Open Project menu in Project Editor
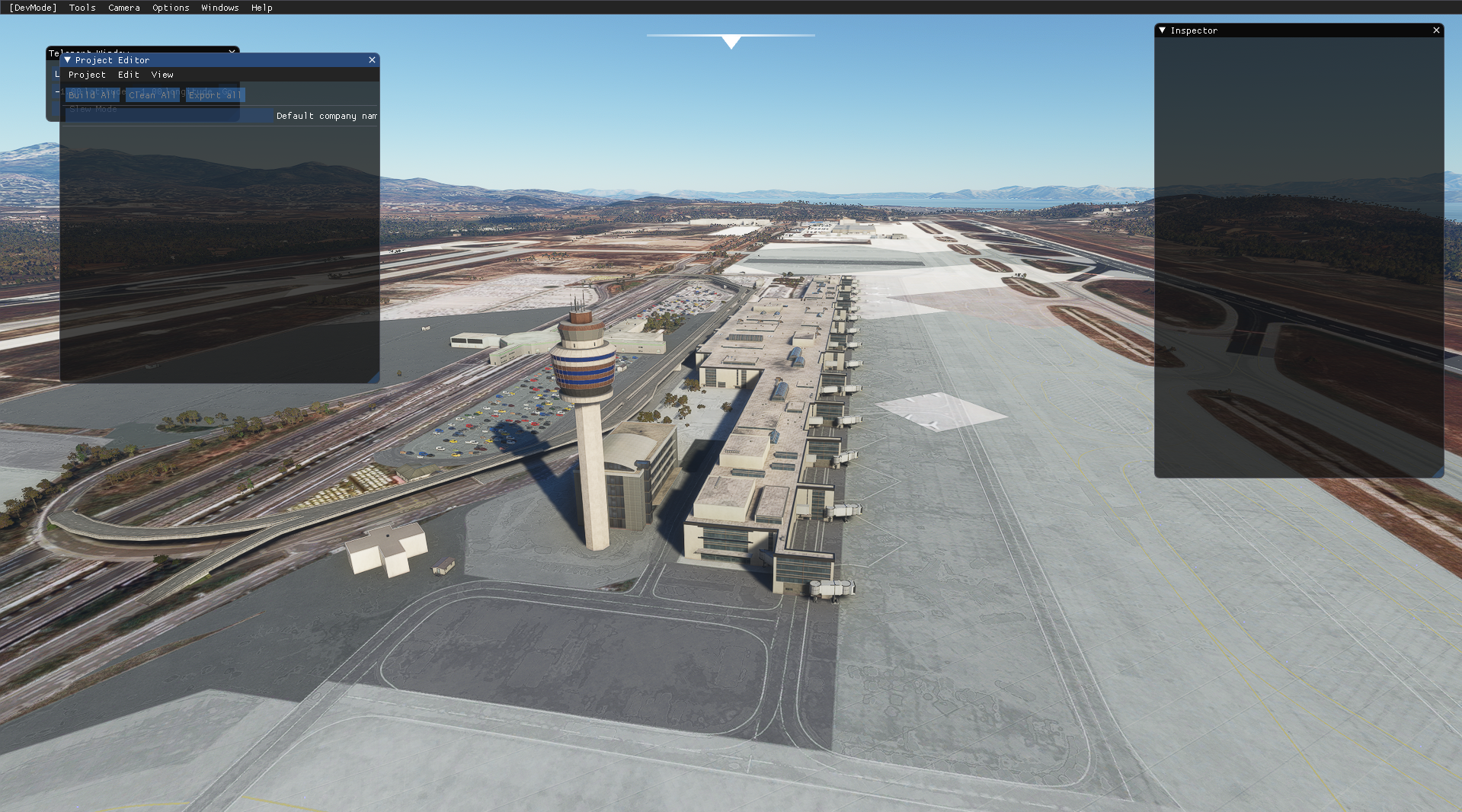This screenshot has height=812, width=1462. click(x=87, y=75)
